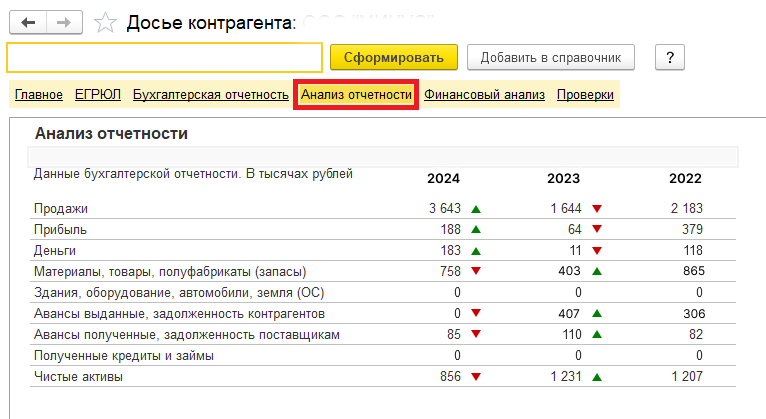Add page to favorites with star icon
Screen dimensions: 766x419
point(103,21)
